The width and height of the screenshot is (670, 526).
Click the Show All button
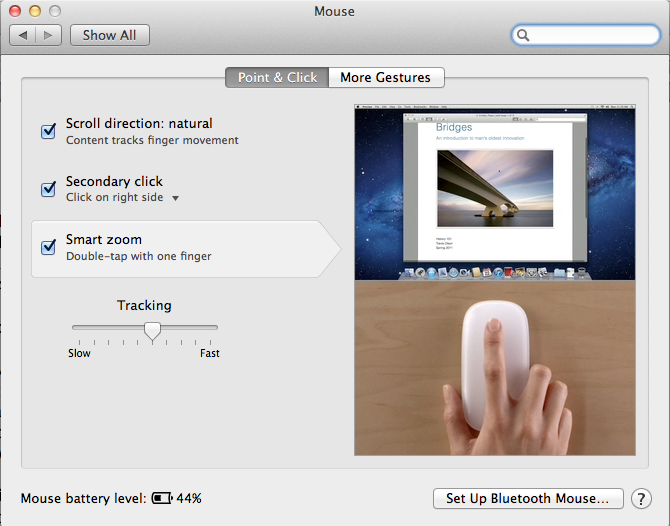click(110, 35)
